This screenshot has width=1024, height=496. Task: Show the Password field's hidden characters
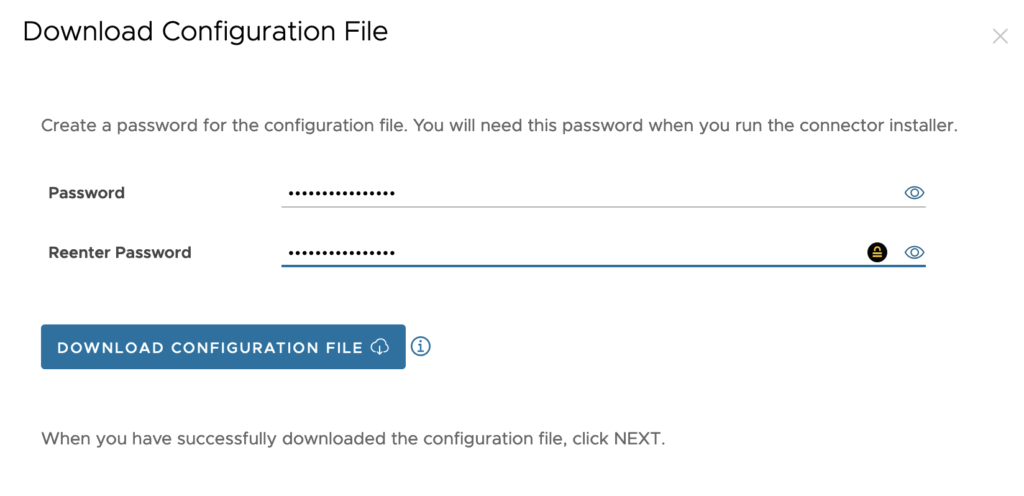pyautogui.click(x=914, y=193)
